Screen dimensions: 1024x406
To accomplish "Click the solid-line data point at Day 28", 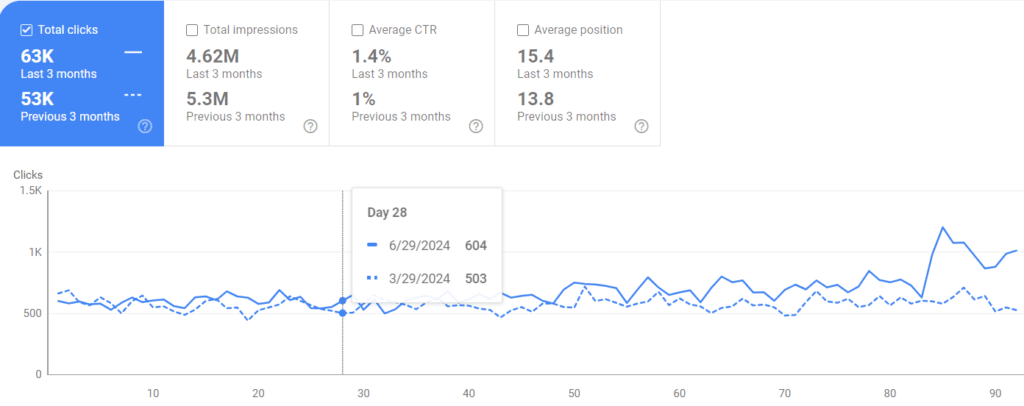I will tap(342, 301).
